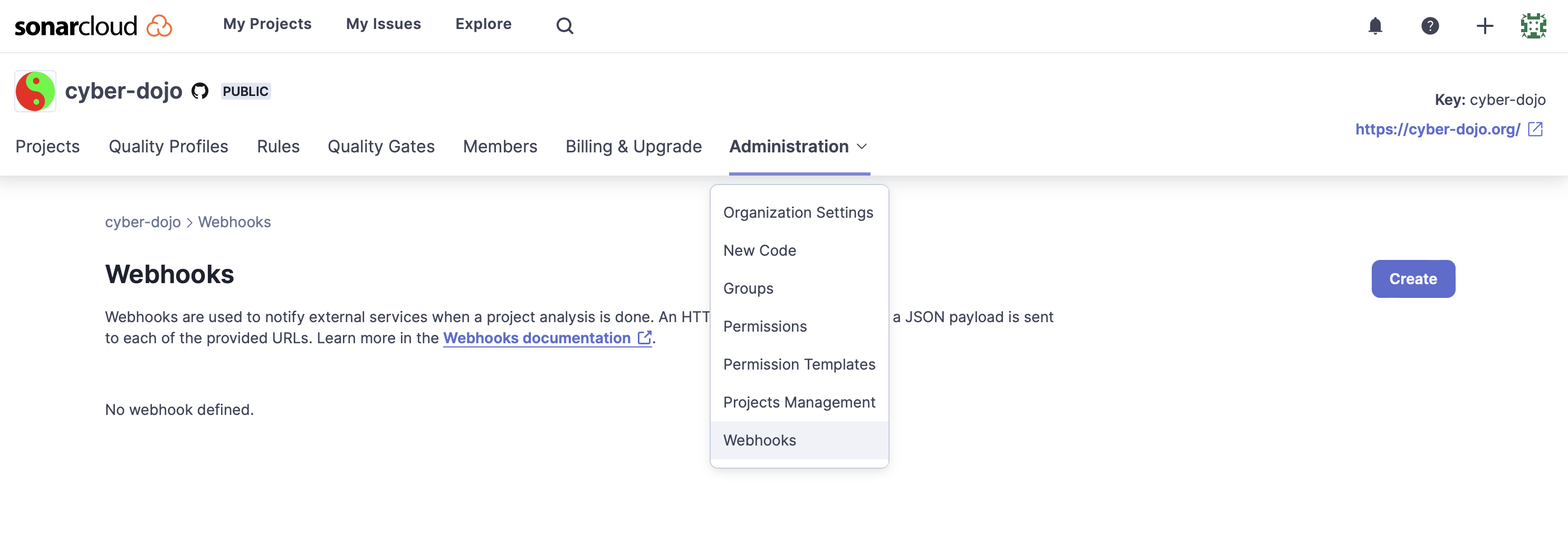The height and width of the screenshot is (542, 1568).
Task: Open the Explore page
Action: pos(483,24)
